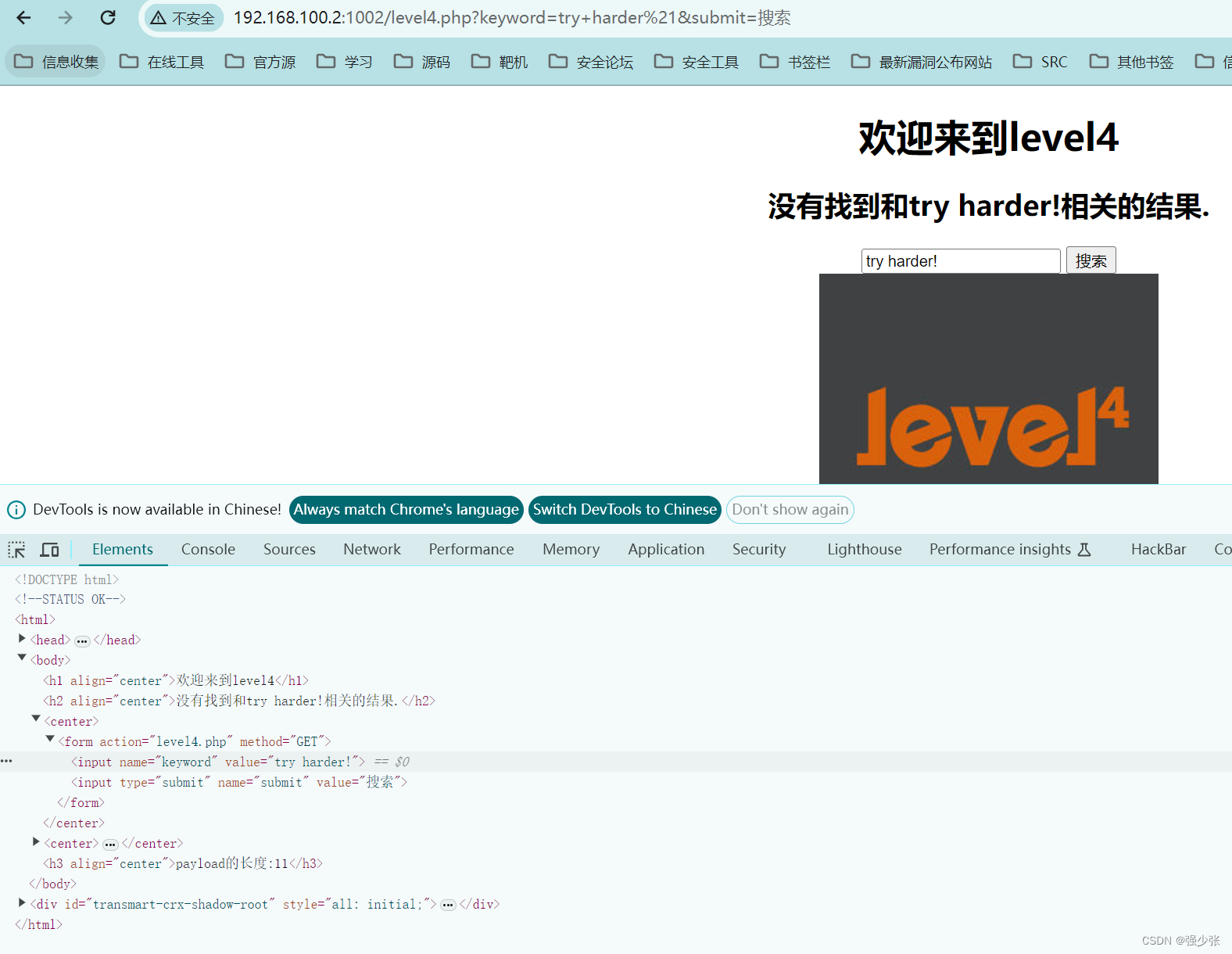Expand the head element node

[22, 639]
